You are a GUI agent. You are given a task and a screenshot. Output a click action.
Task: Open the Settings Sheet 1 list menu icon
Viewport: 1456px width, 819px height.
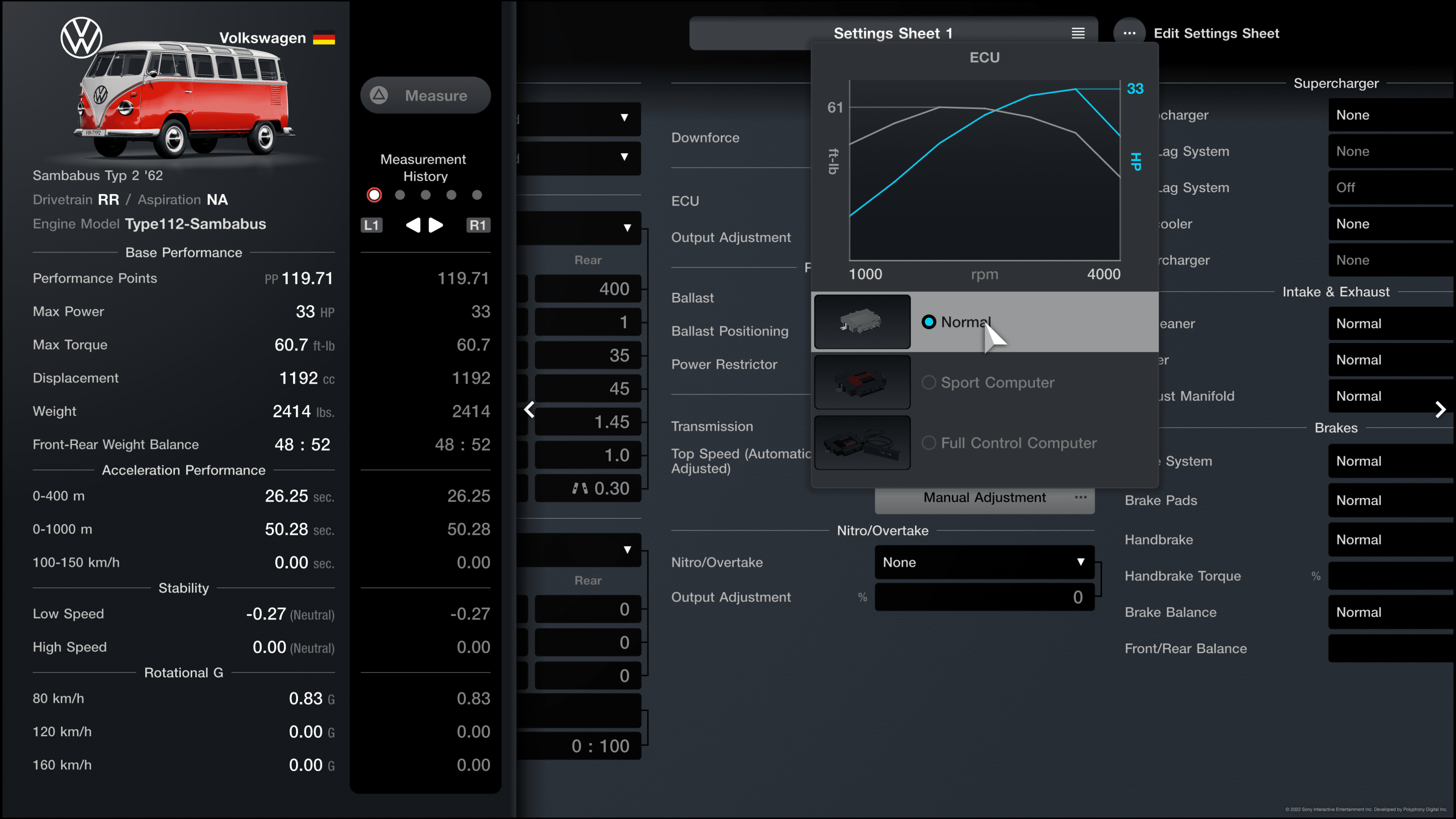pos(1078,33)
